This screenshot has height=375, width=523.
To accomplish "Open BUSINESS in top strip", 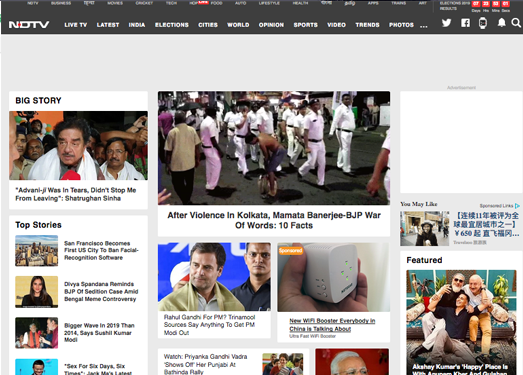I will pyautogui.click(x=61, y=3).
